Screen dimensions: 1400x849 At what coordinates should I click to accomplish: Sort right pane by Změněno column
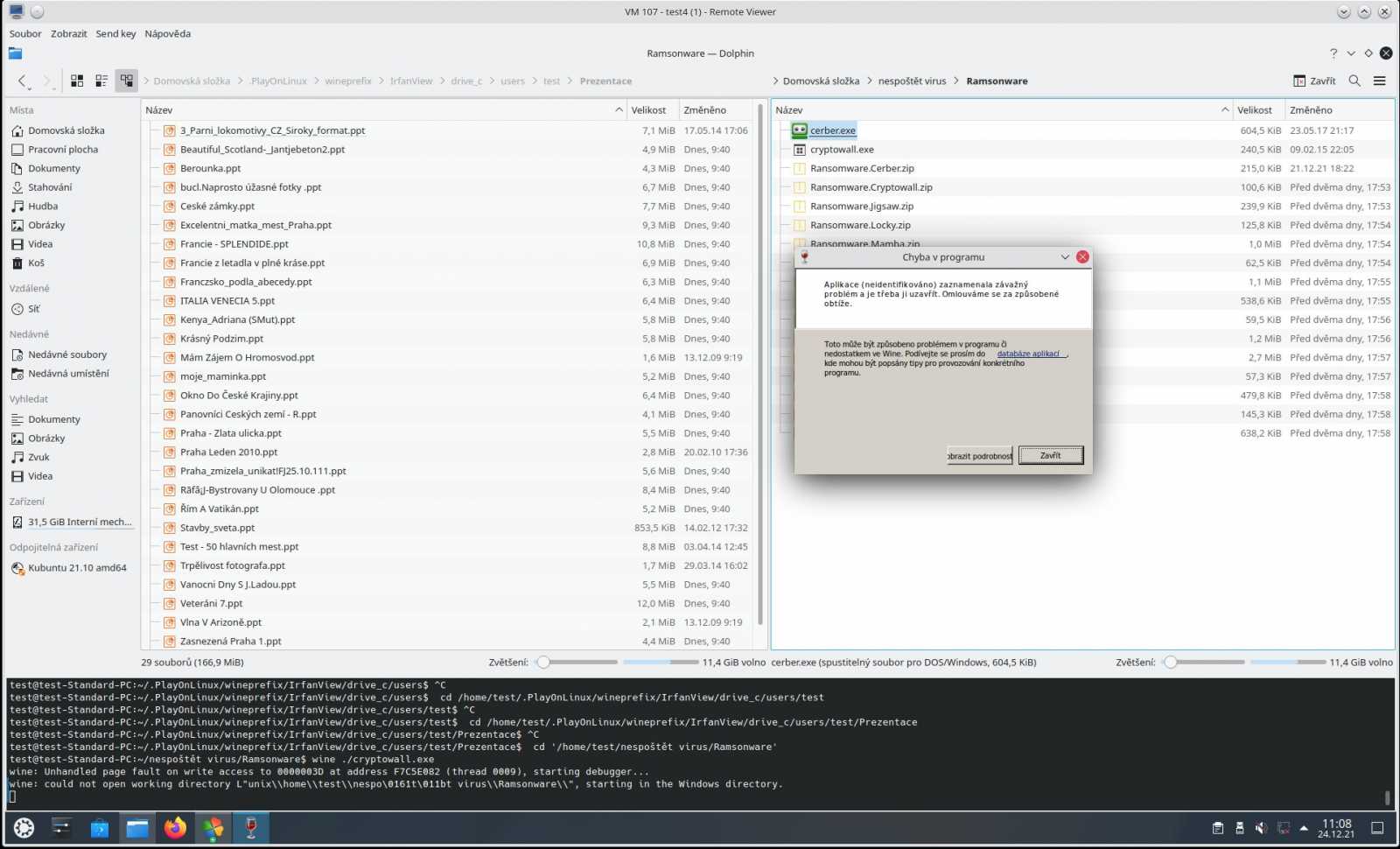point(1339,110)
